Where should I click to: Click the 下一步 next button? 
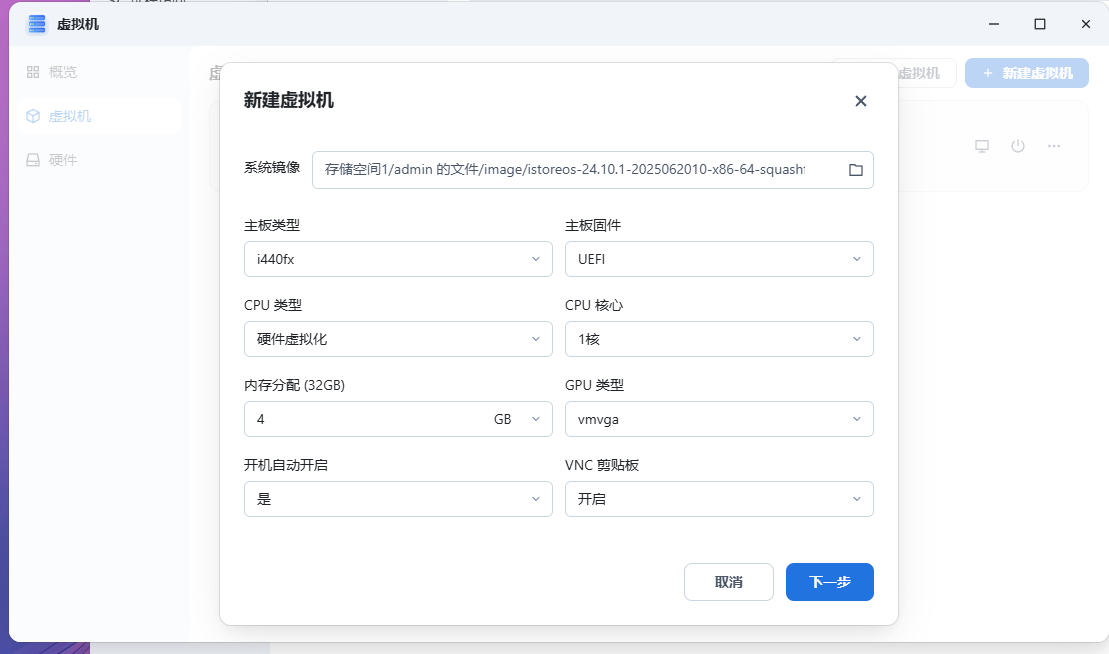click(x=829, y=582)
